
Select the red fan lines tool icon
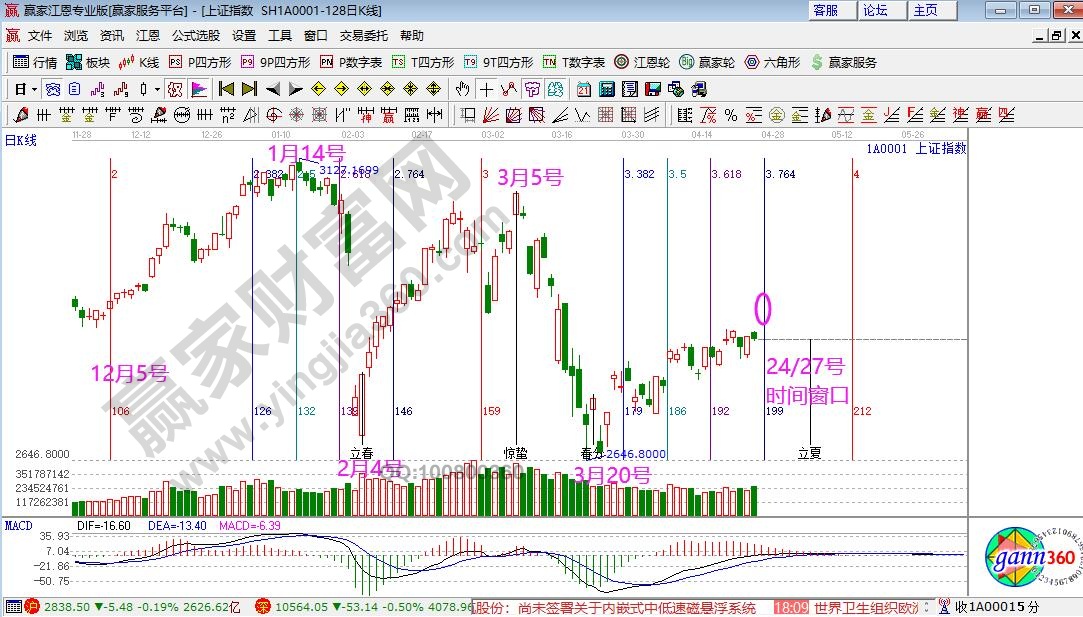click(490, 115)
